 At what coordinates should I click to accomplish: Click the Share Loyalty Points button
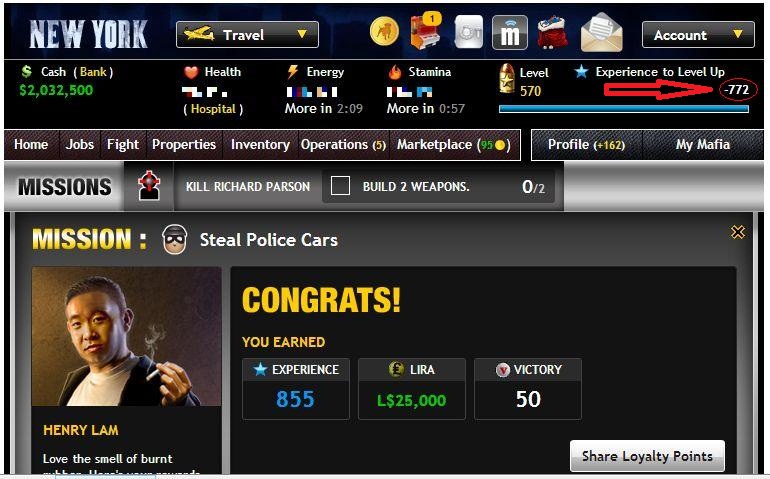647,456
